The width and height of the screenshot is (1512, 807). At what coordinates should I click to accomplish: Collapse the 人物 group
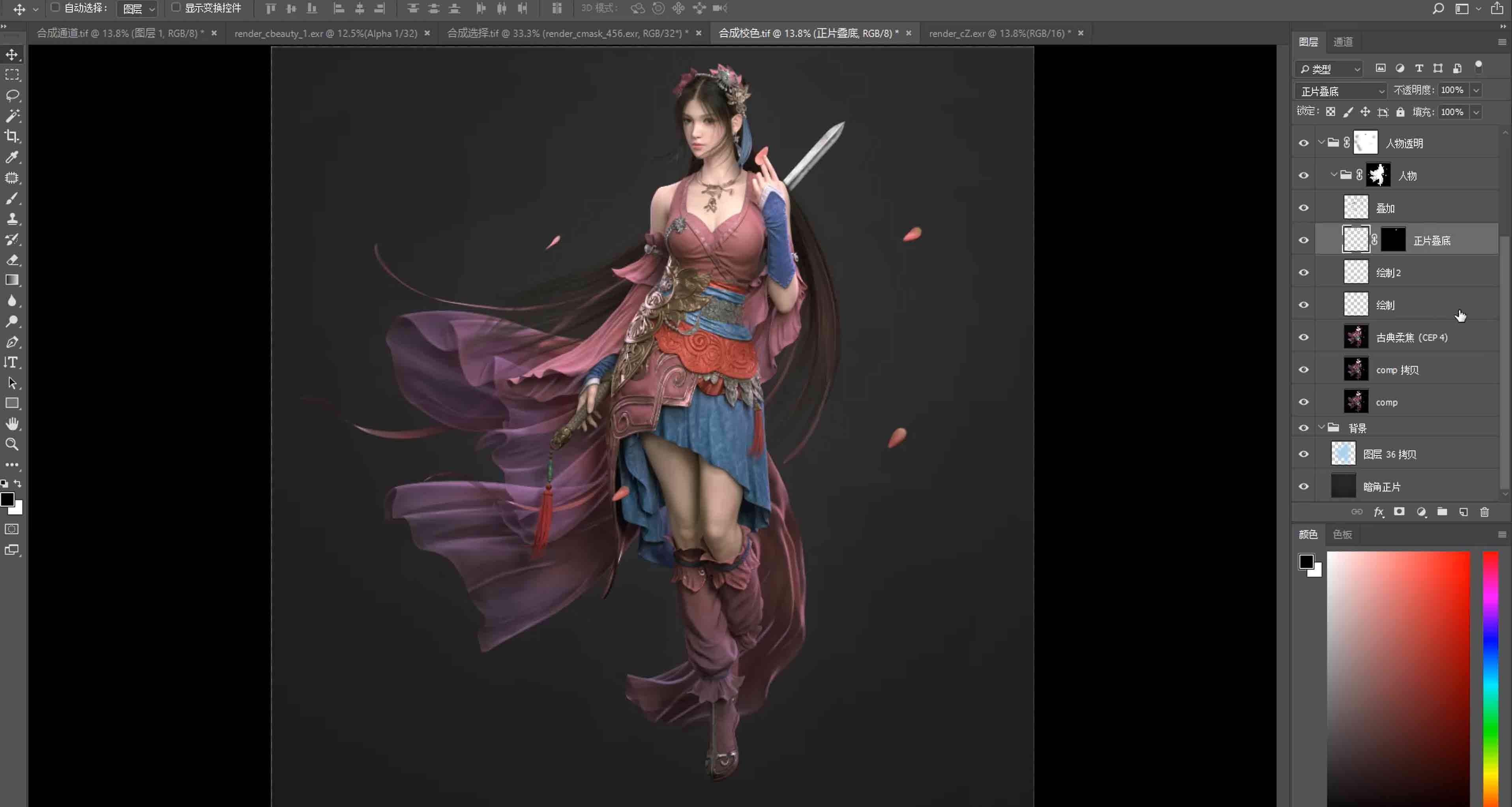1334,175
